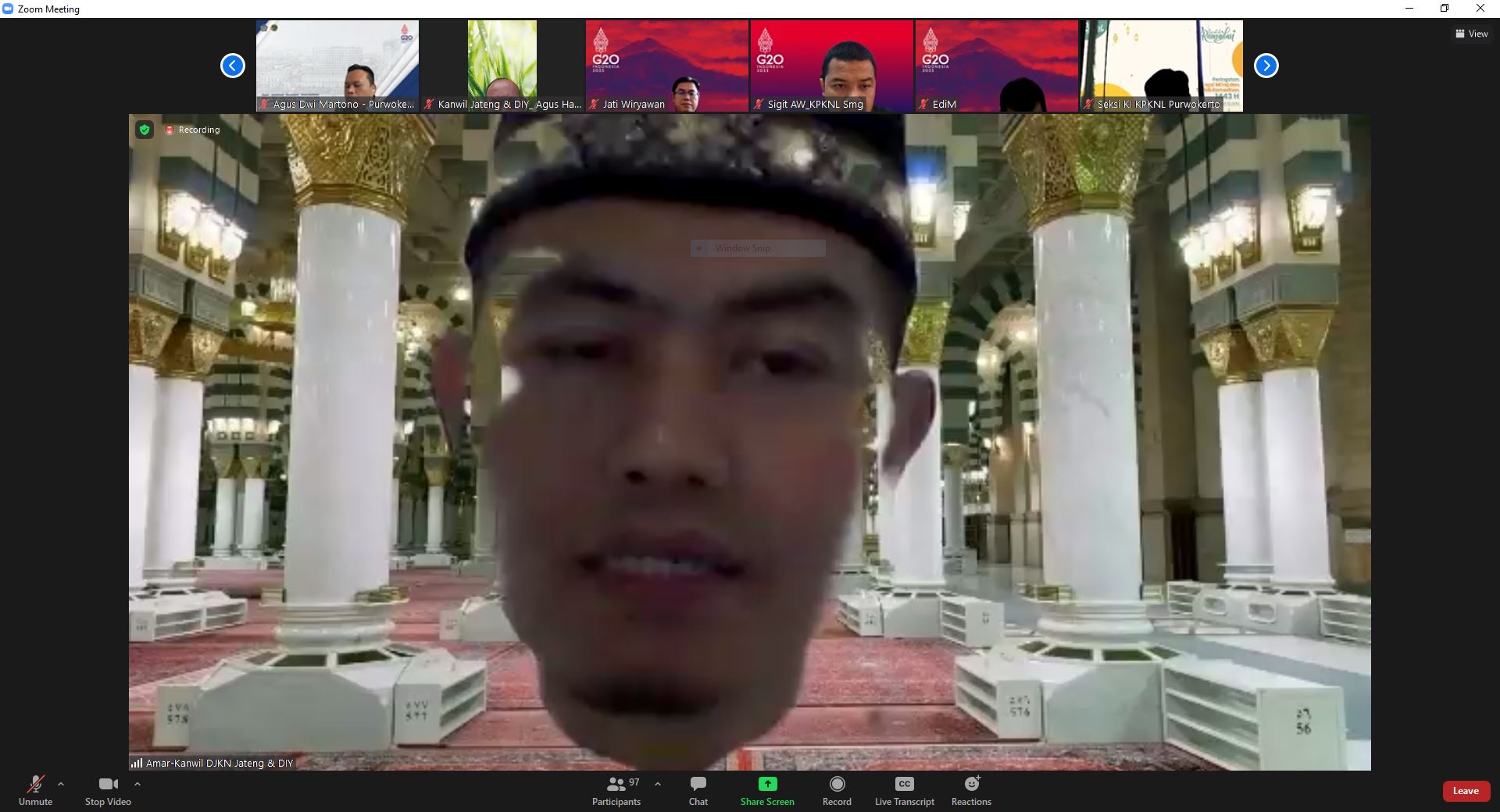Click the signal strength bars icon
Screen dimensions: 1500x812
tap(137, 763)
